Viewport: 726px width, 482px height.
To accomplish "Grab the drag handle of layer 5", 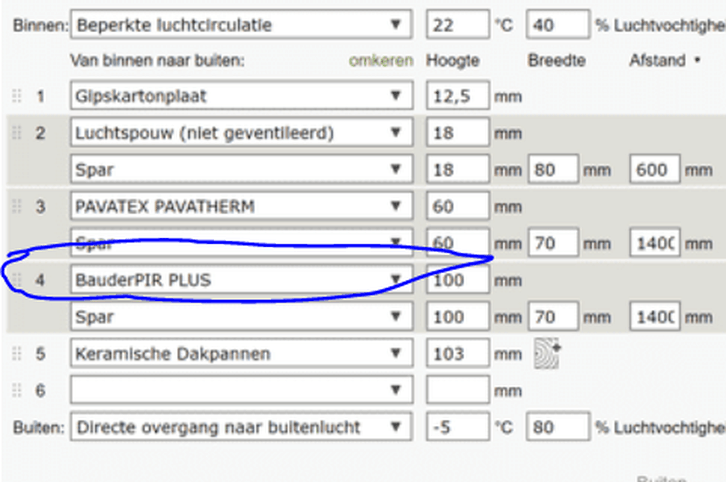I will point(17,354).
